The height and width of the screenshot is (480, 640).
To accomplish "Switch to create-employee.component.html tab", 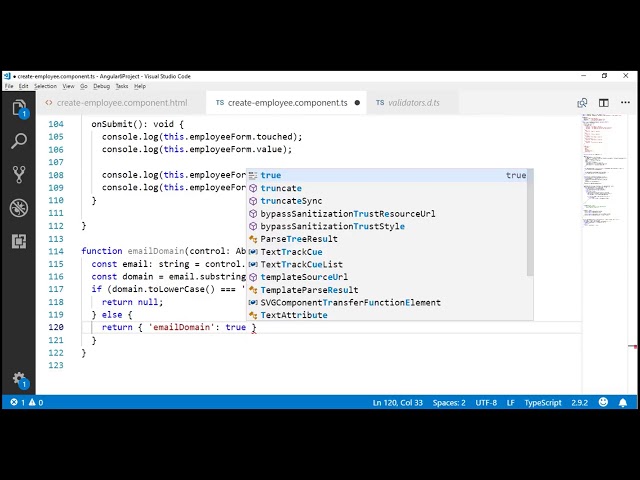I will tap(121, 103).
